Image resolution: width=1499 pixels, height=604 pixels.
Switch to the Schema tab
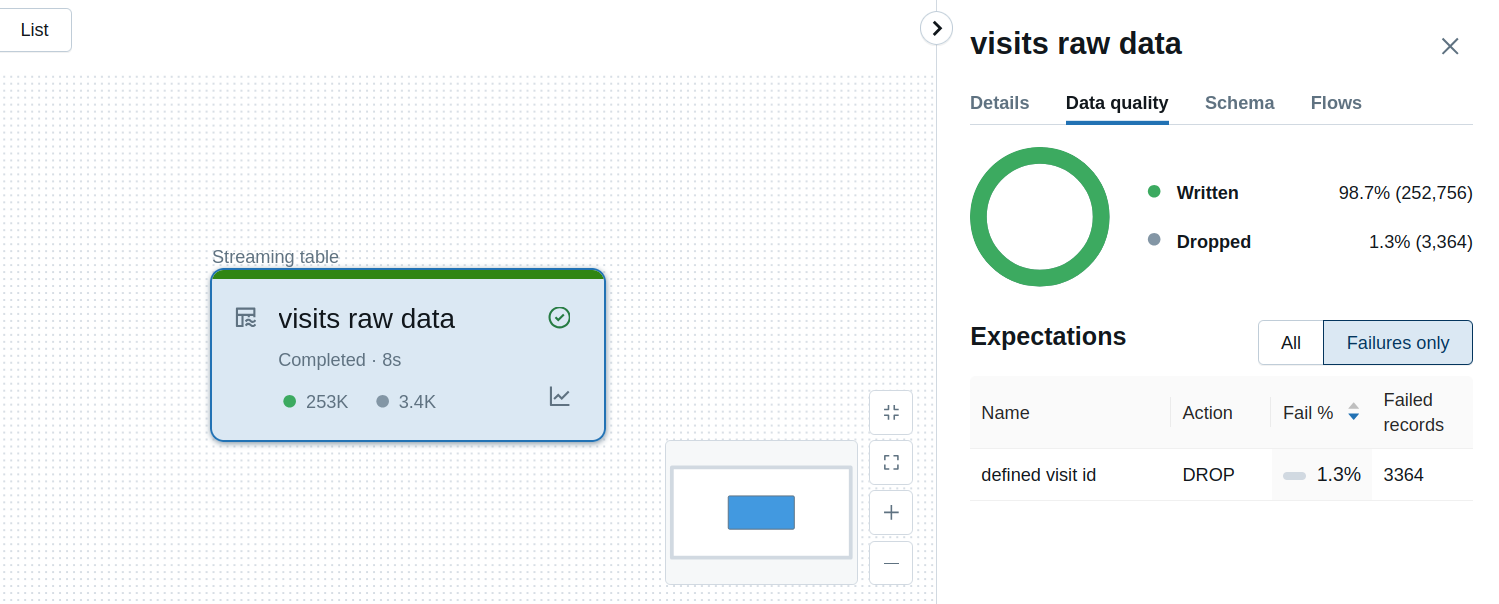click(1239, 103)
